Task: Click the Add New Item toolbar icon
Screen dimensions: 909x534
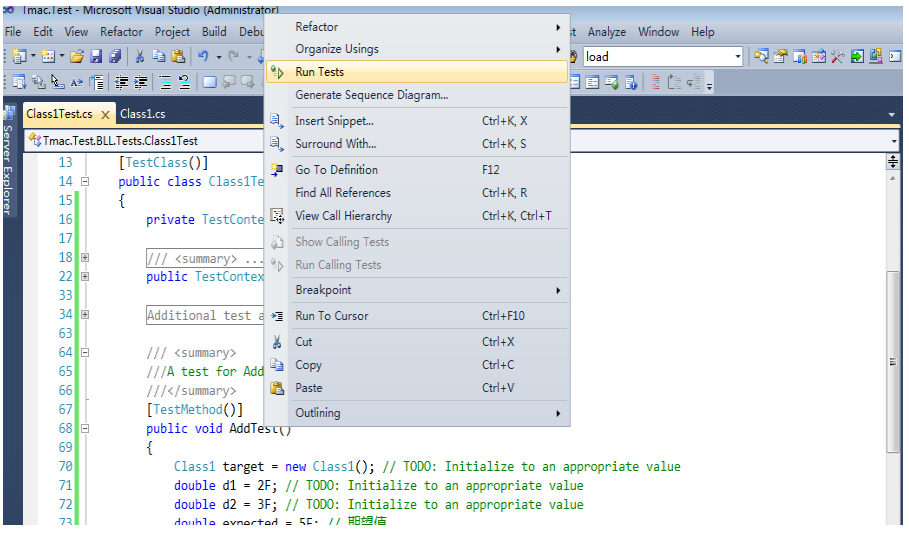Action: pyautogui.click(x=48, y=56)
